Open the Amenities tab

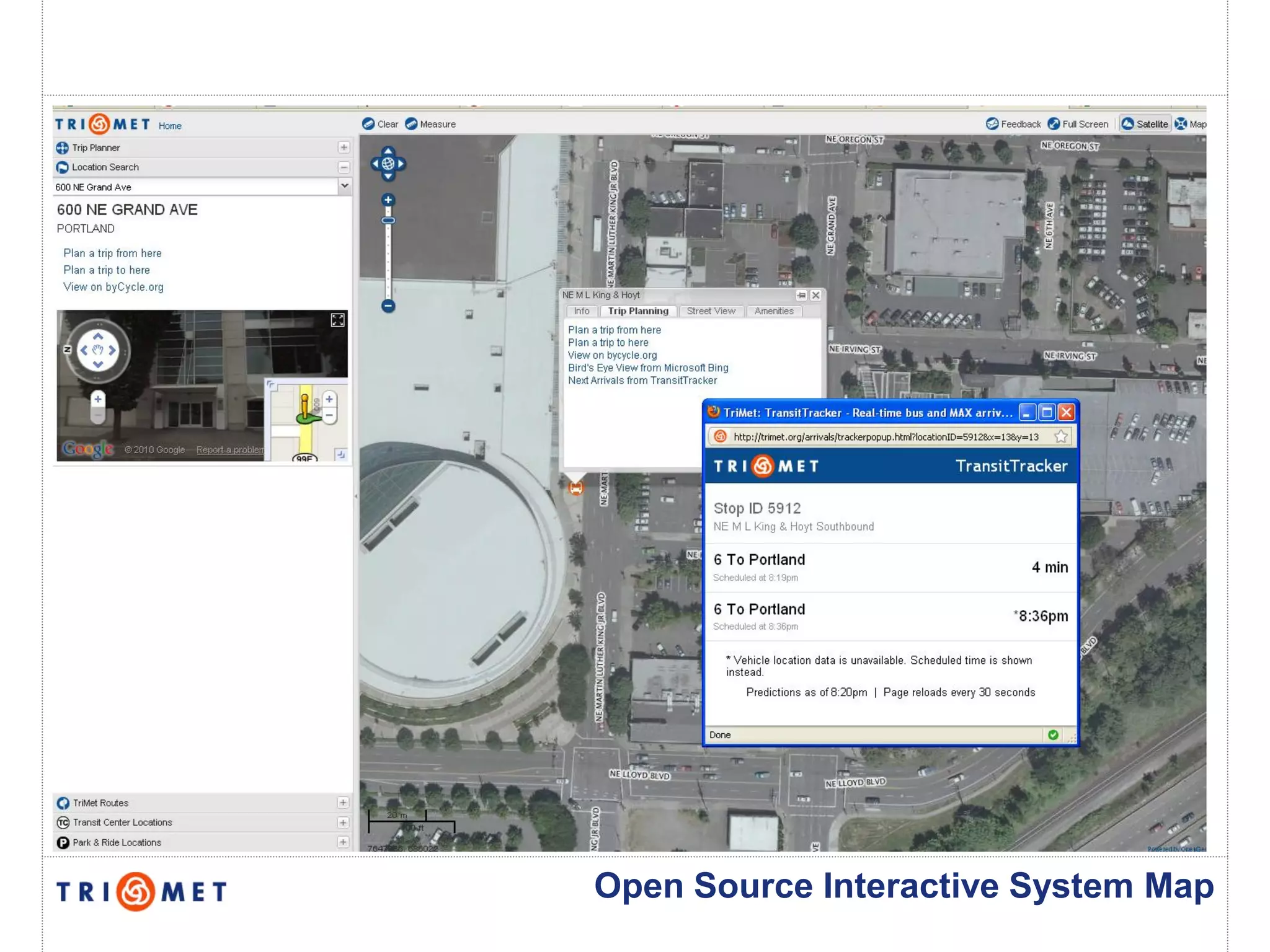[774, 311]
